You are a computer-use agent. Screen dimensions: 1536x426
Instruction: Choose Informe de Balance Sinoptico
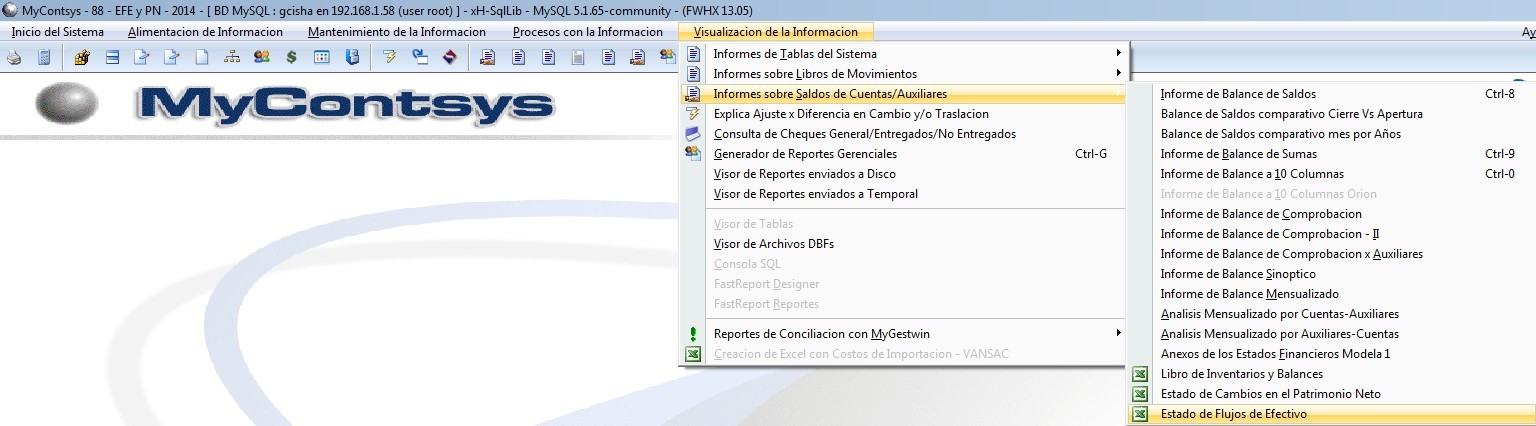1332,274
